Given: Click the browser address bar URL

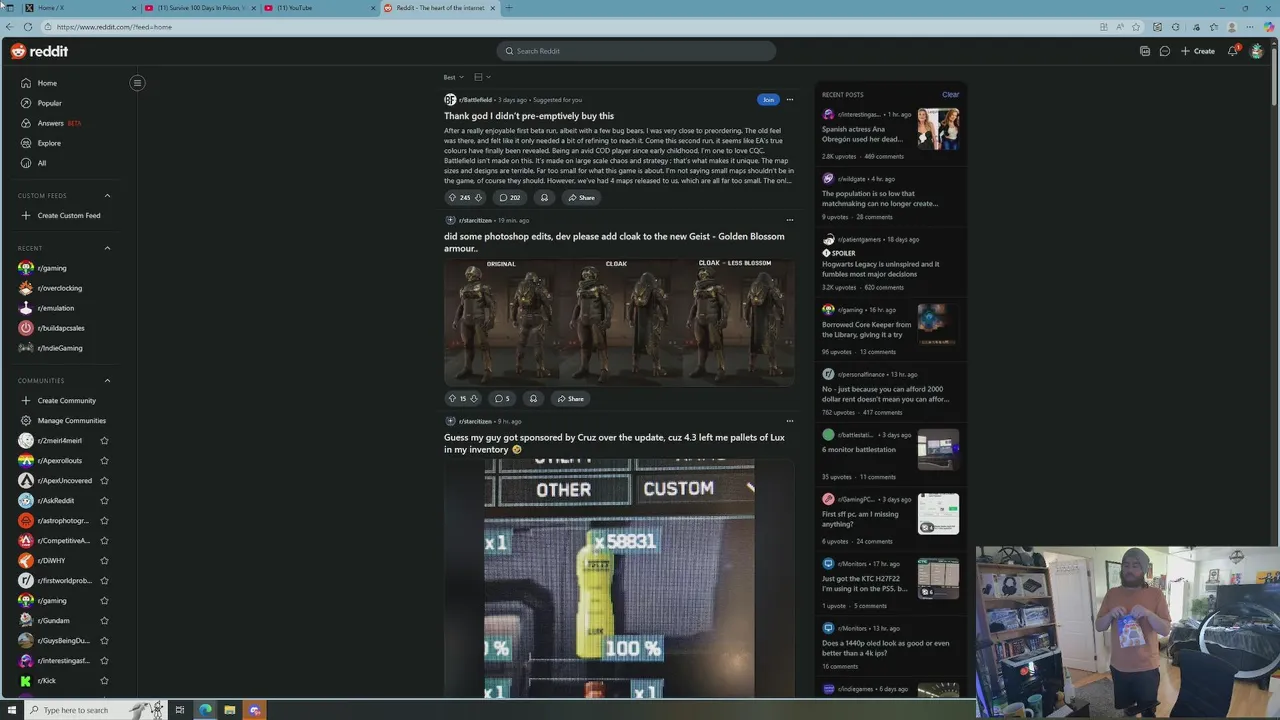Looking at the screenshot, I should pos(114,27).
